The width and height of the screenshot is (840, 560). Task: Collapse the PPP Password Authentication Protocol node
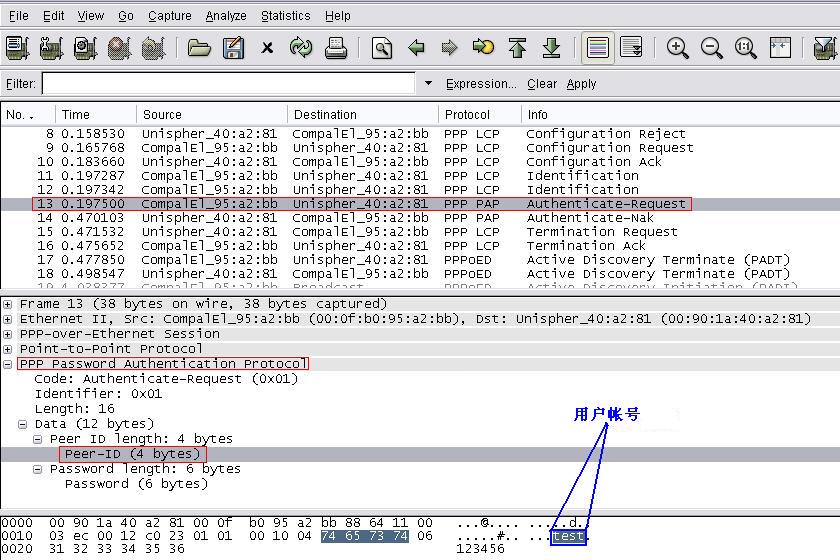8,364
